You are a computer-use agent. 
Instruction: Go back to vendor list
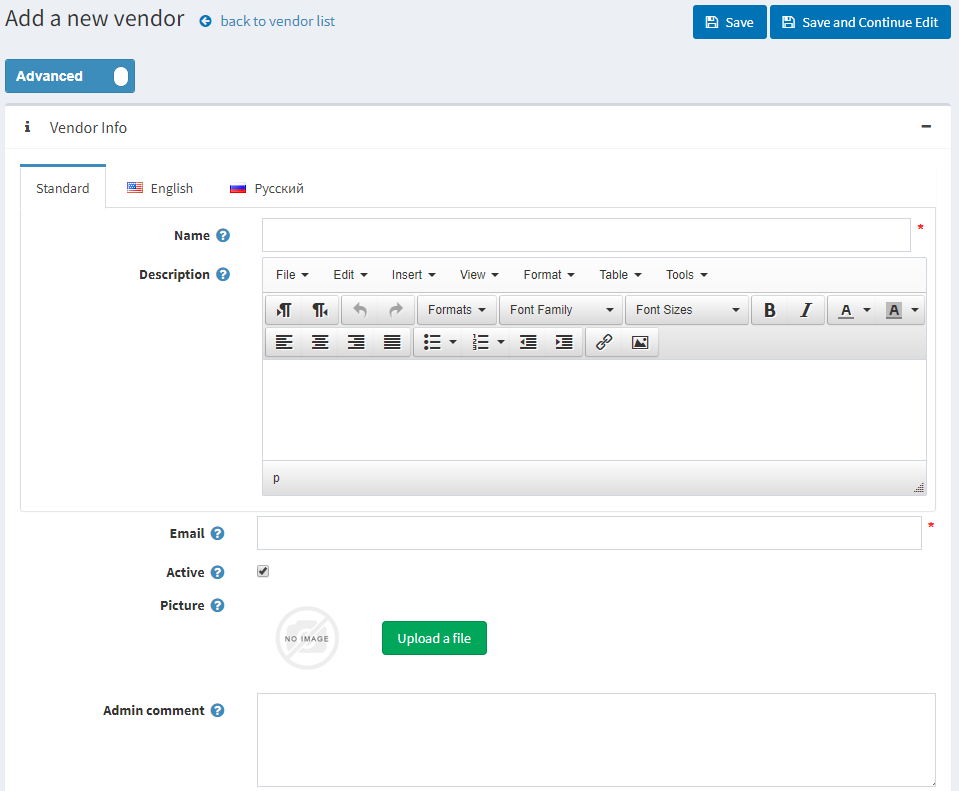click(x=277, y=21)
